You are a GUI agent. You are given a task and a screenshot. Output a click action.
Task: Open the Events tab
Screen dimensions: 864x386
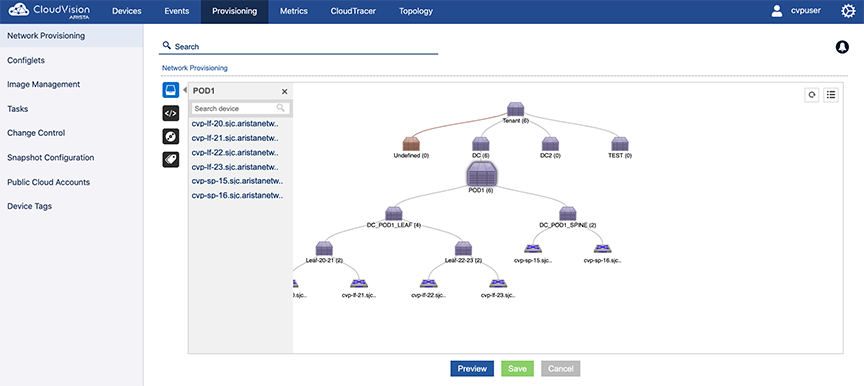[x=177, y=11]
